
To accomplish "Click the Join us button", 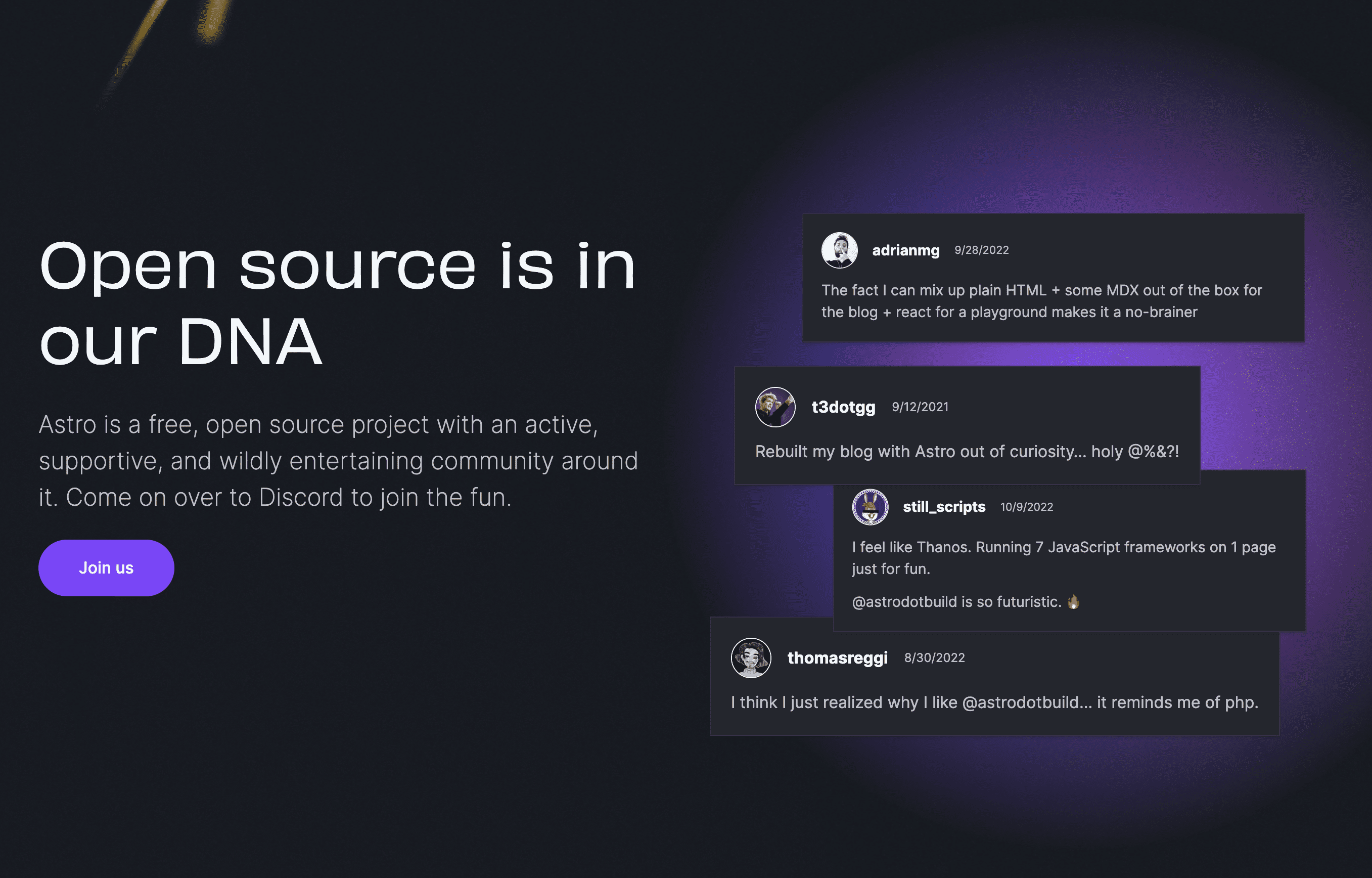I will pos(106,568).
